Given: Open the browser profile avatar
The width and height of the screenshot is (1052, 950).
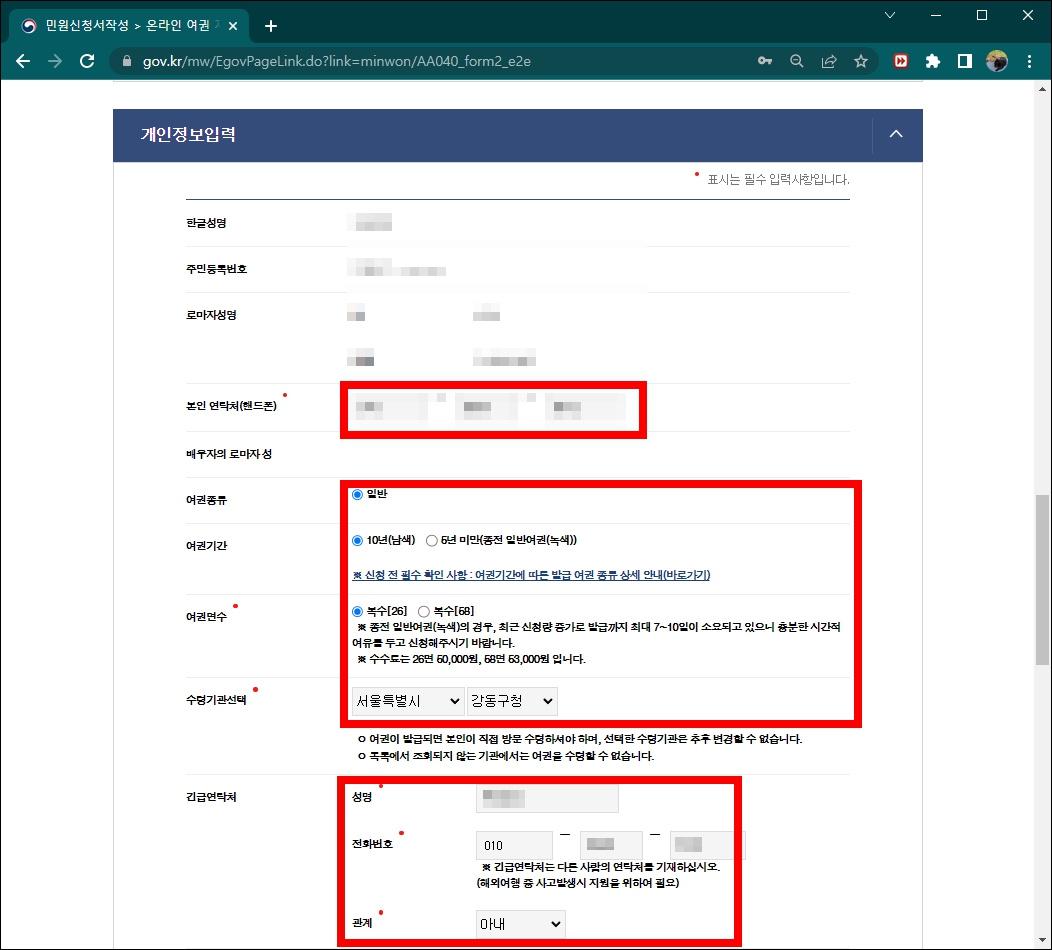Looking at the screenshot, I should [x=997, y=61].
